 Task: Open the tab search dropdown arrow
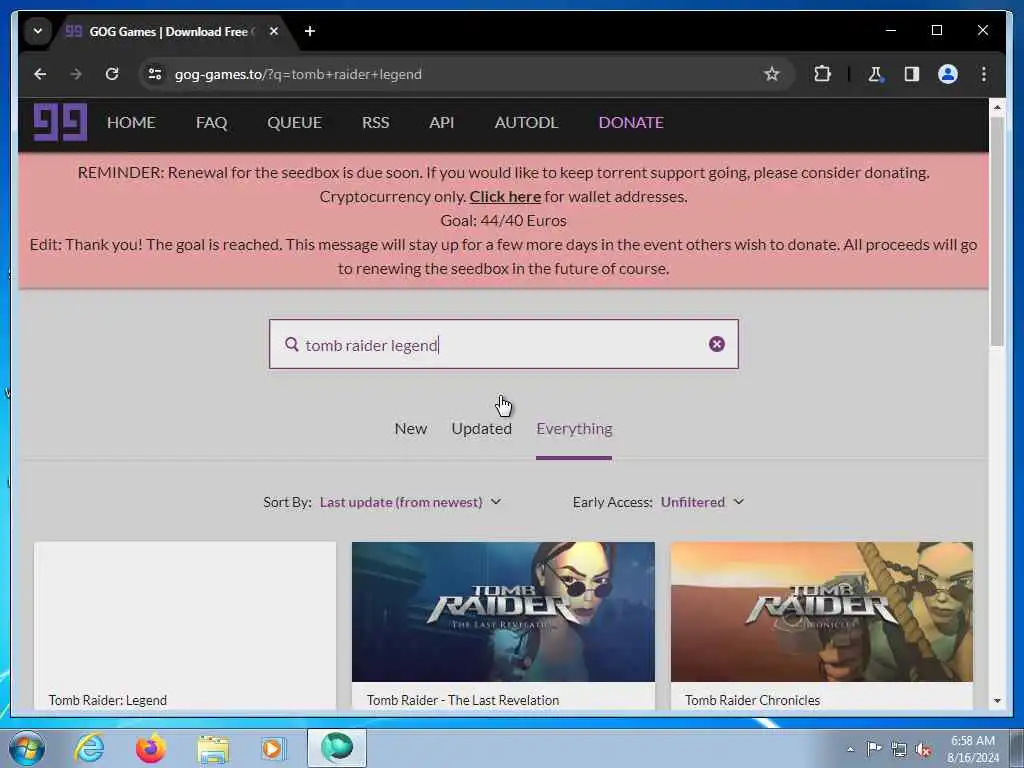tap(38, 31)
